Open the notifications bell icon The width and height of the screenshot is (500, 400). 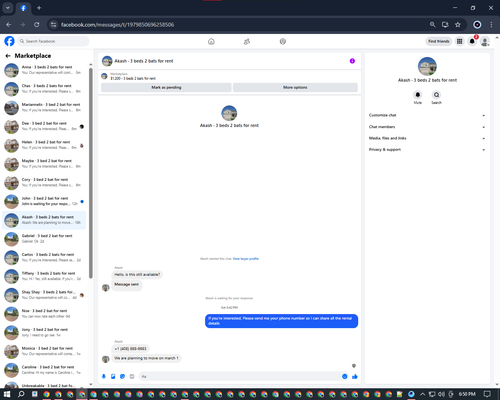[472, 41]
